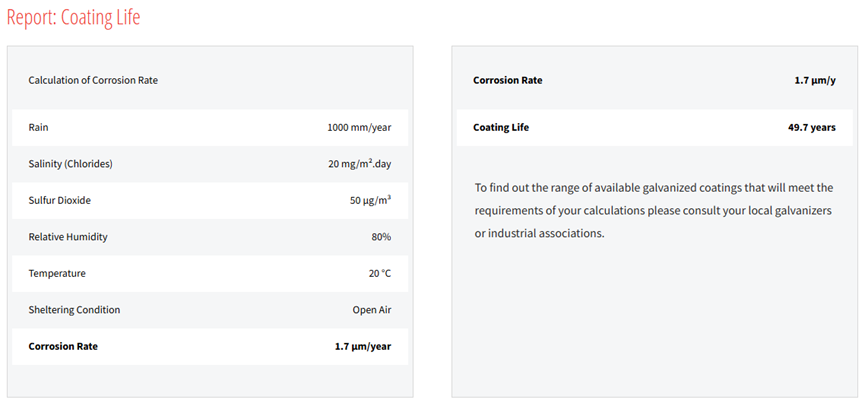Click the Corrosion Rate label above Coating Life
Image resolution: width=865 pixels, height=406 pixels.
[x=507, y=80]
